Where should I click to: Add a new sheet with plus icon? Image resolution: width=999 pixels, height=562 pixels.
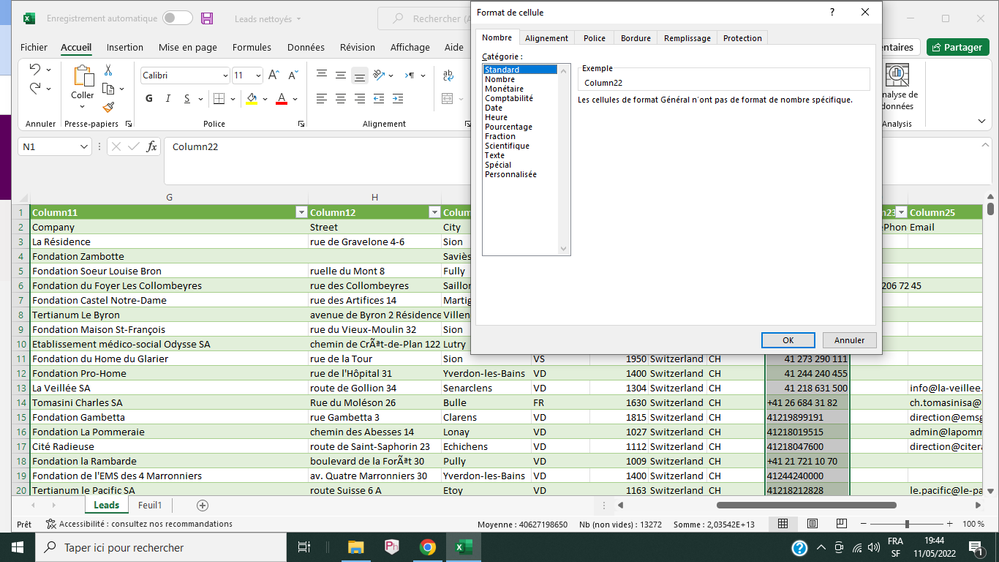pyautogui.click(x=202, y=506)
